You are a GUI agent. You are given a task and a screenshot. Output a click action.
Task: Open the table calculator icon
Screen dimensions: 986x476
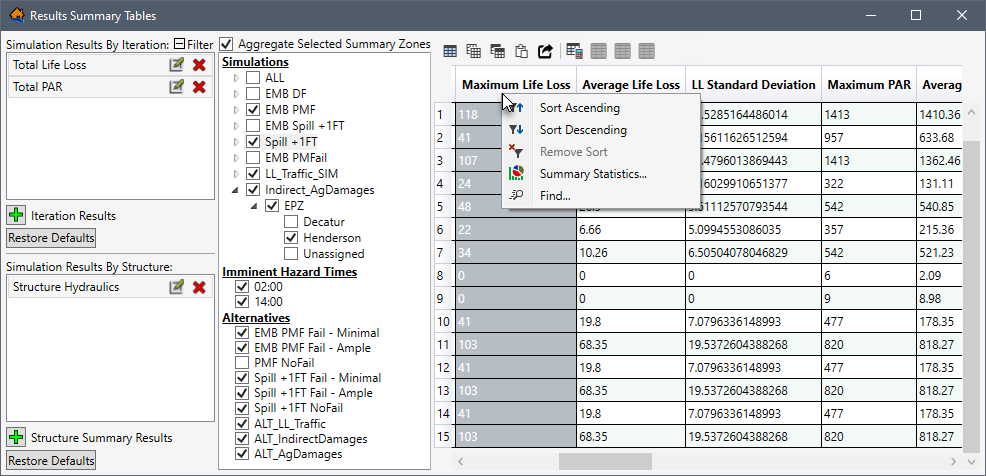574,52
